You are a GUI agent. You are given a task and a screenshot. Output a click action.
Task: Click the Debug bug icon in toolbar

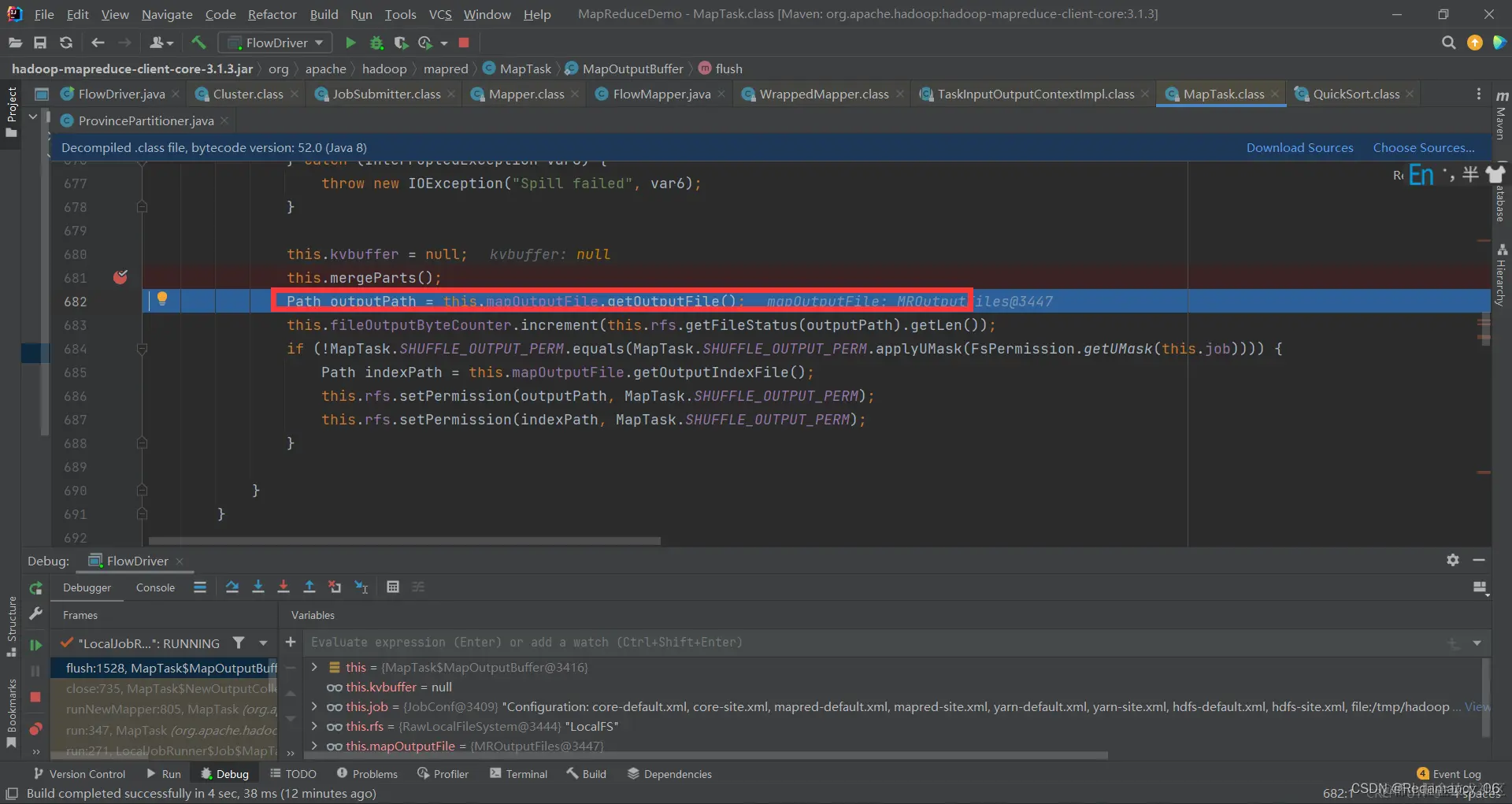(x=376, y=43)
